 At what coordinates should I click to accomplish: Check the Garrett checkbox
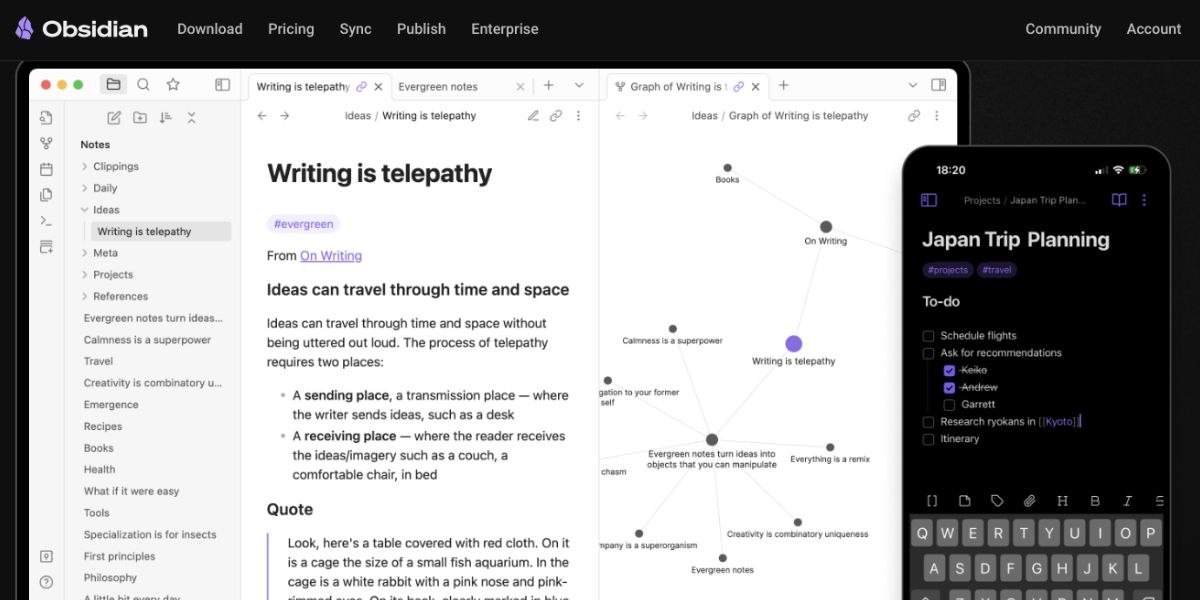949,404
